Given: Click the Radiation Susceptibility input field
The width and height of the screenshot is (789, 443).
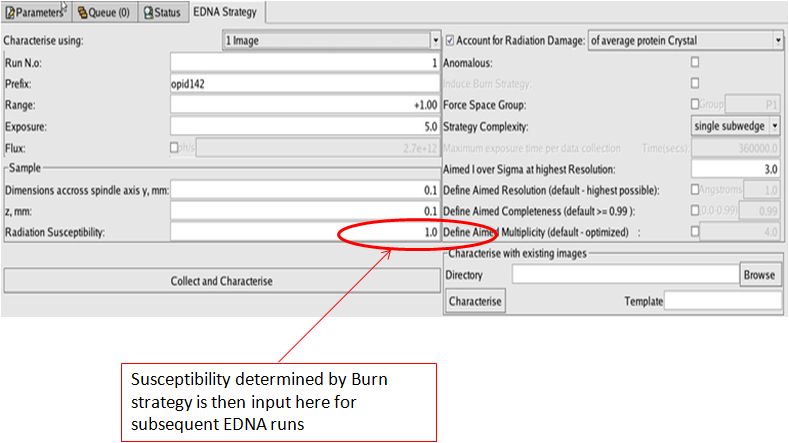Looking at the screenshot, I should tap(305, 232).
